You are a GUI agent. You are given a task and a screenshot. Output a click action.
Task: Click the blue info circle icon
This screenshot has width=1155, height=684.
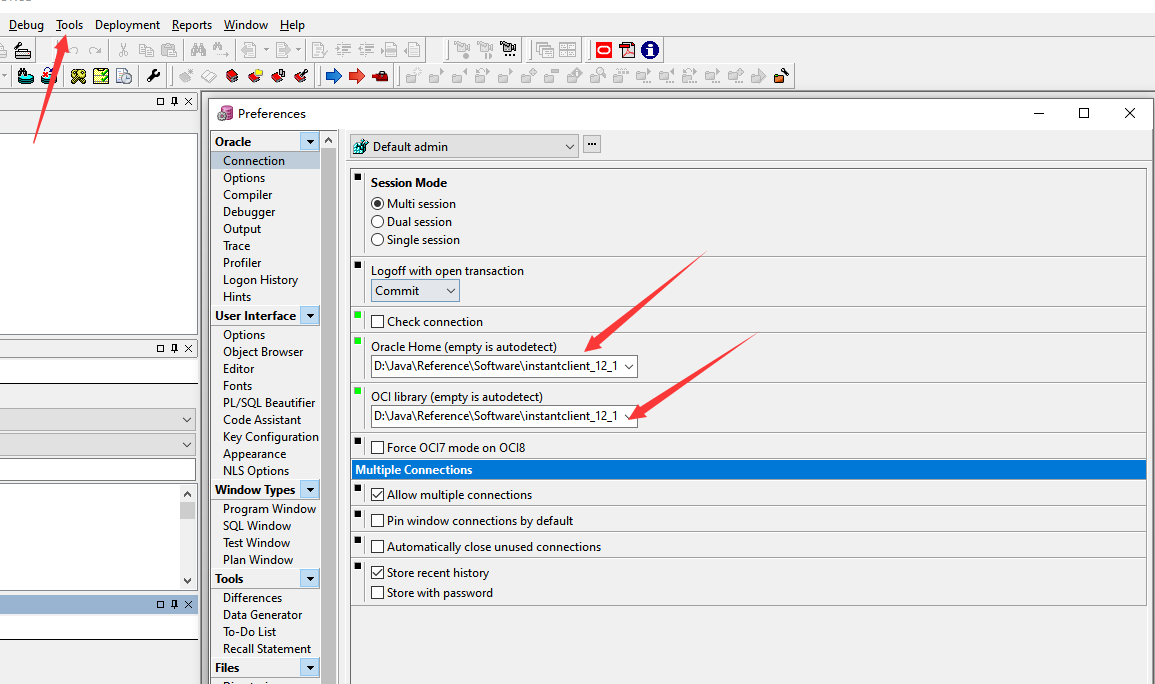[x=650, y=50]
